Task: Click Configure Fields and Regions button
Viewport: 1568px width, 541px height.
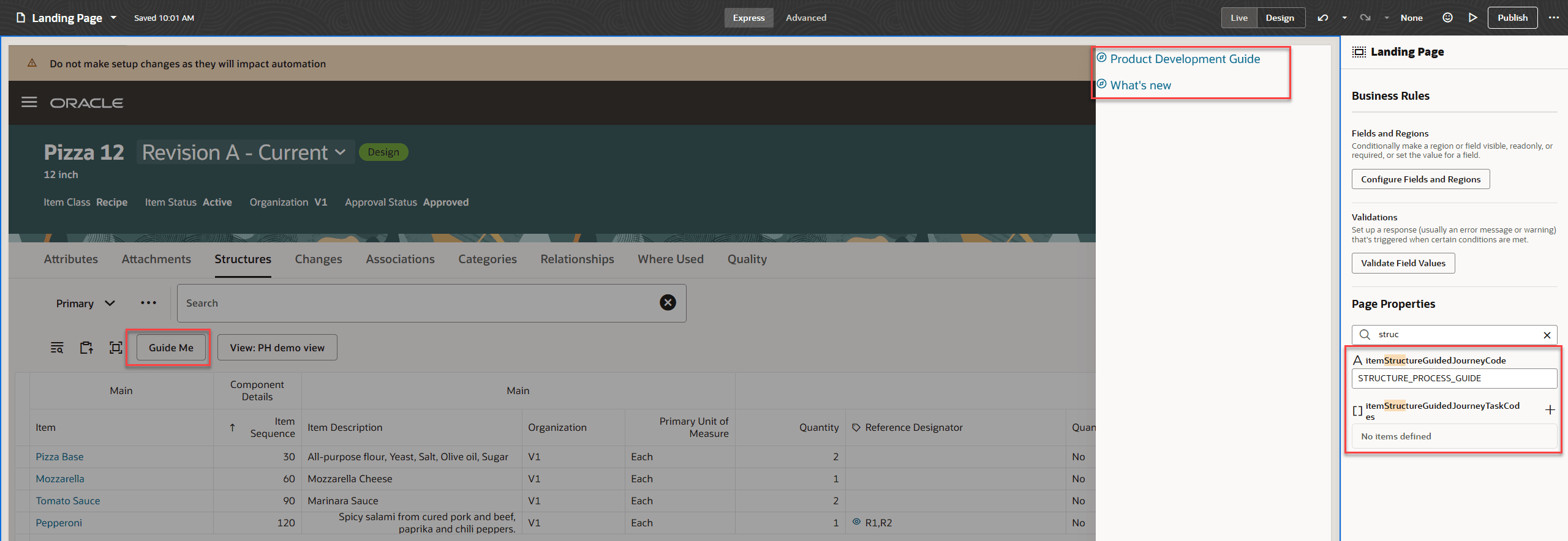Action: (x=1420, y=179)
